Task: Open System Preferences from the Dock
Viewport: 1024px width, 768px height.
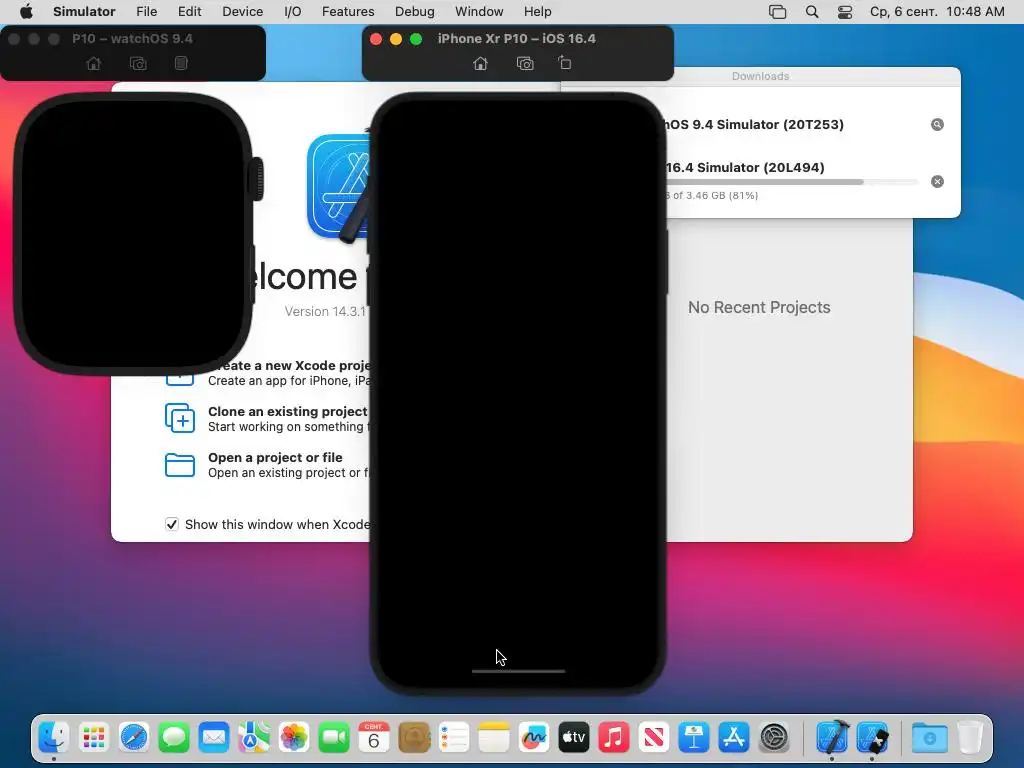Action: click(774, 738)
